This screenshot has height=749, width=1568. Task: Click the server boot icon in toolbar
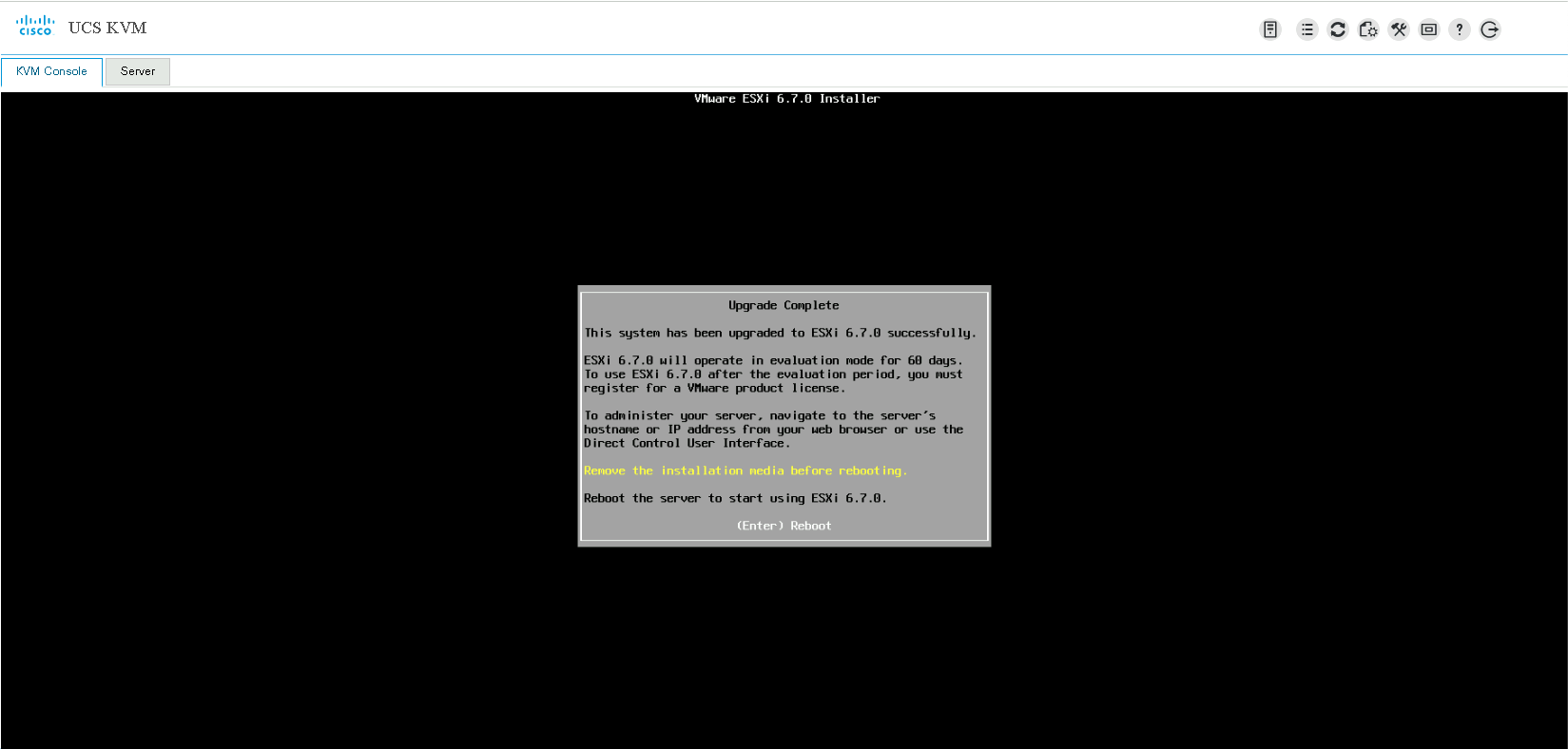[1270, 29]
